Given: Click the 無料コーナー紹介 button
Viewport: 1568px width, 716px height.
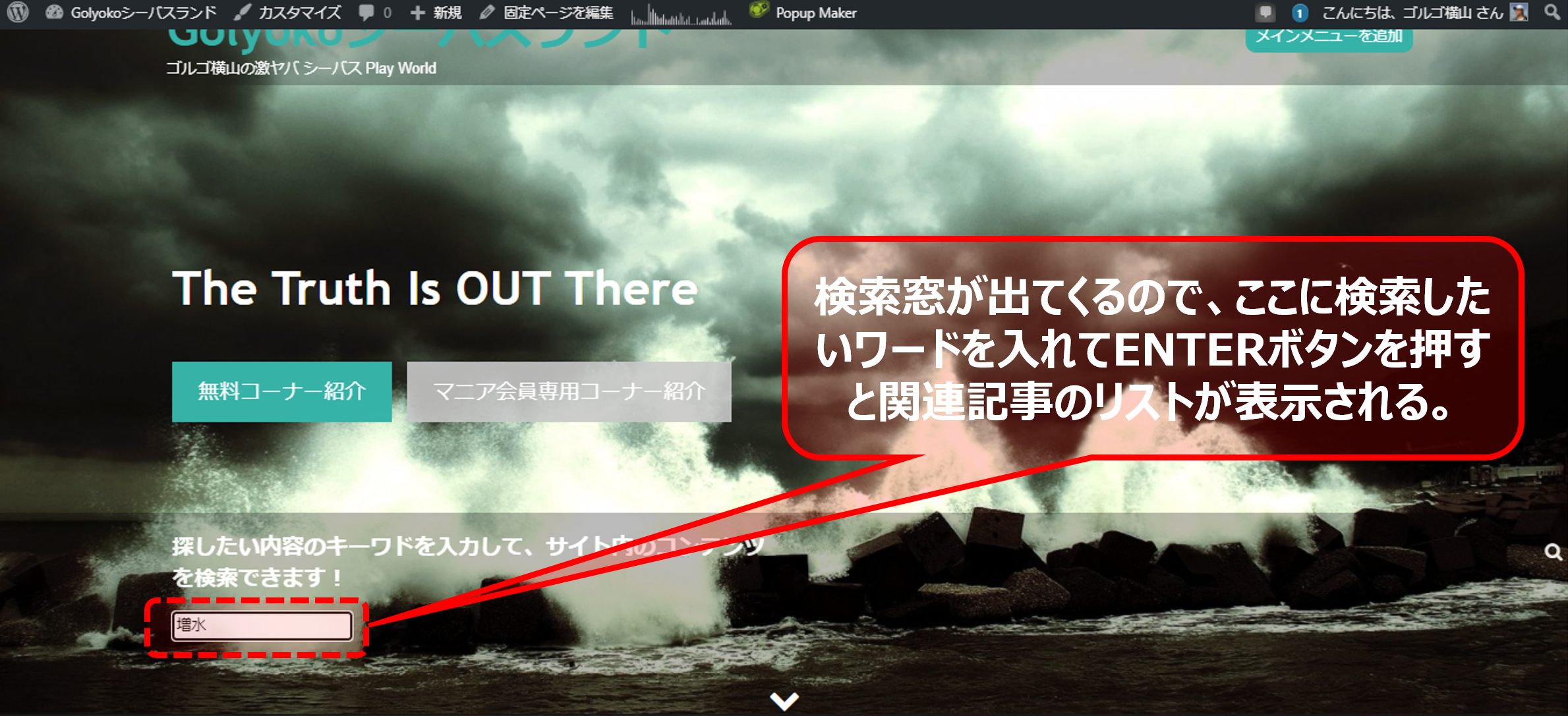Looking at the screenshot, I should (281, 391).
